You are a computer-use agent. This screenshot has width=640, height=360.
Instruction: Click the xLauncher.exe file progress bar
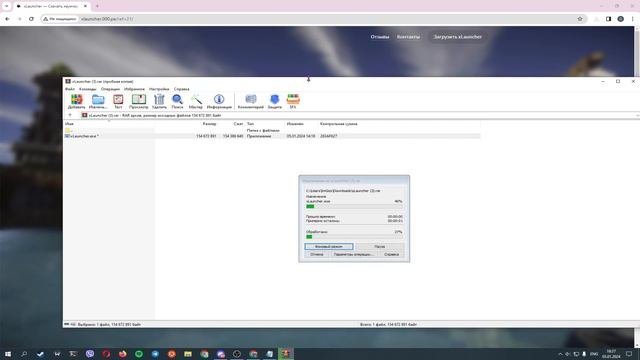pos(354,207)
